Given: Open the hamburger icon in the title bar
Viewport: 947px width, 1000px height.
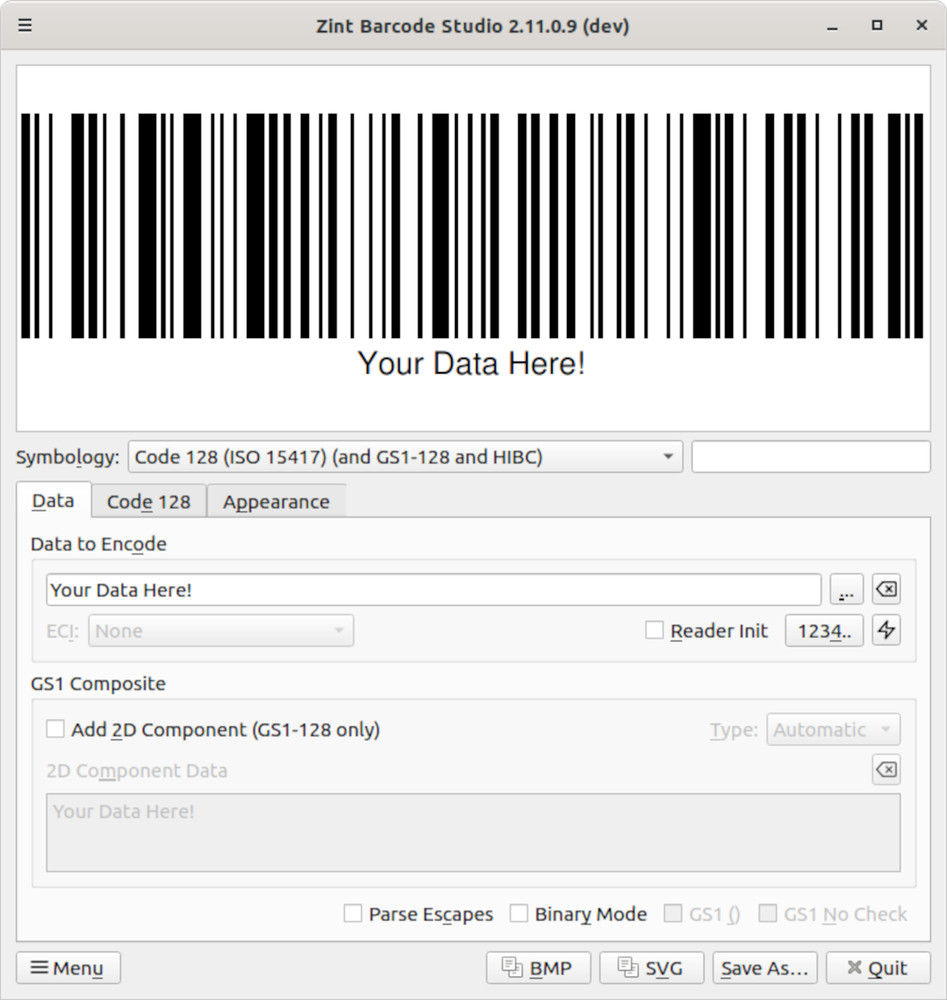Looking at the screenshot, I should 24,25.
